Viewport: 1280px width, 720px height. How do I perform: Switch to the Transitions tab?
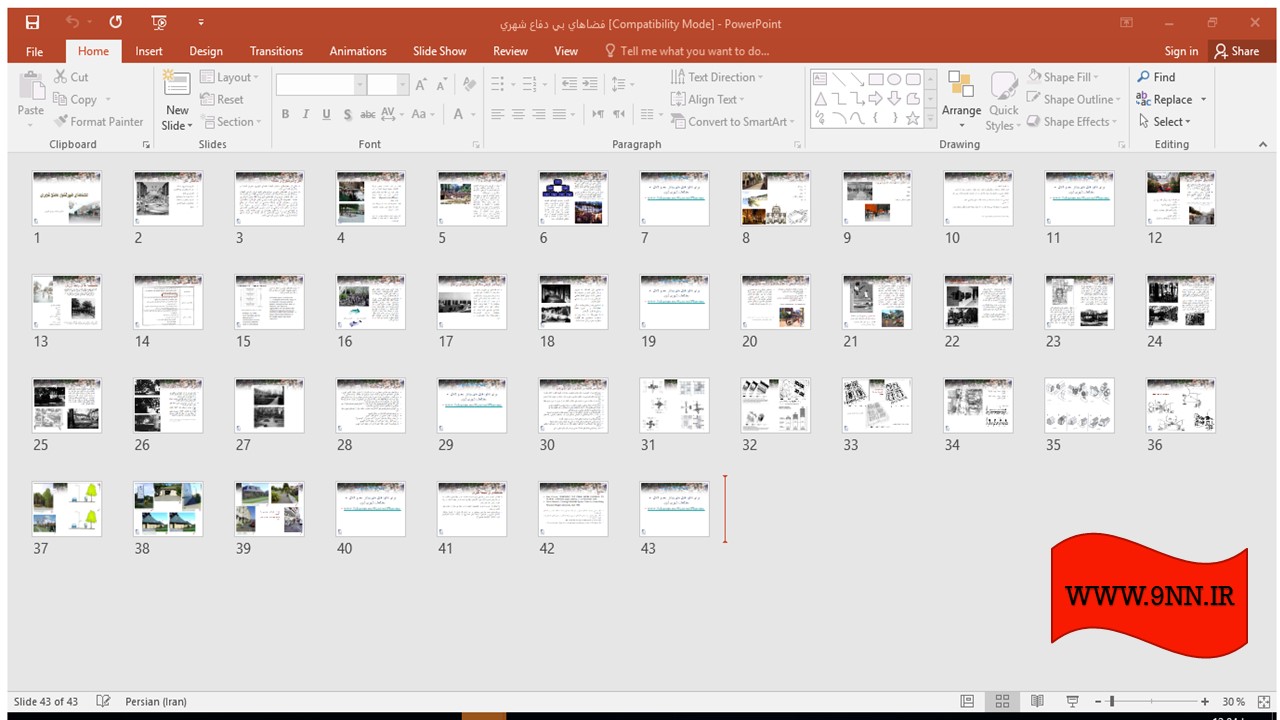[276, 51]
